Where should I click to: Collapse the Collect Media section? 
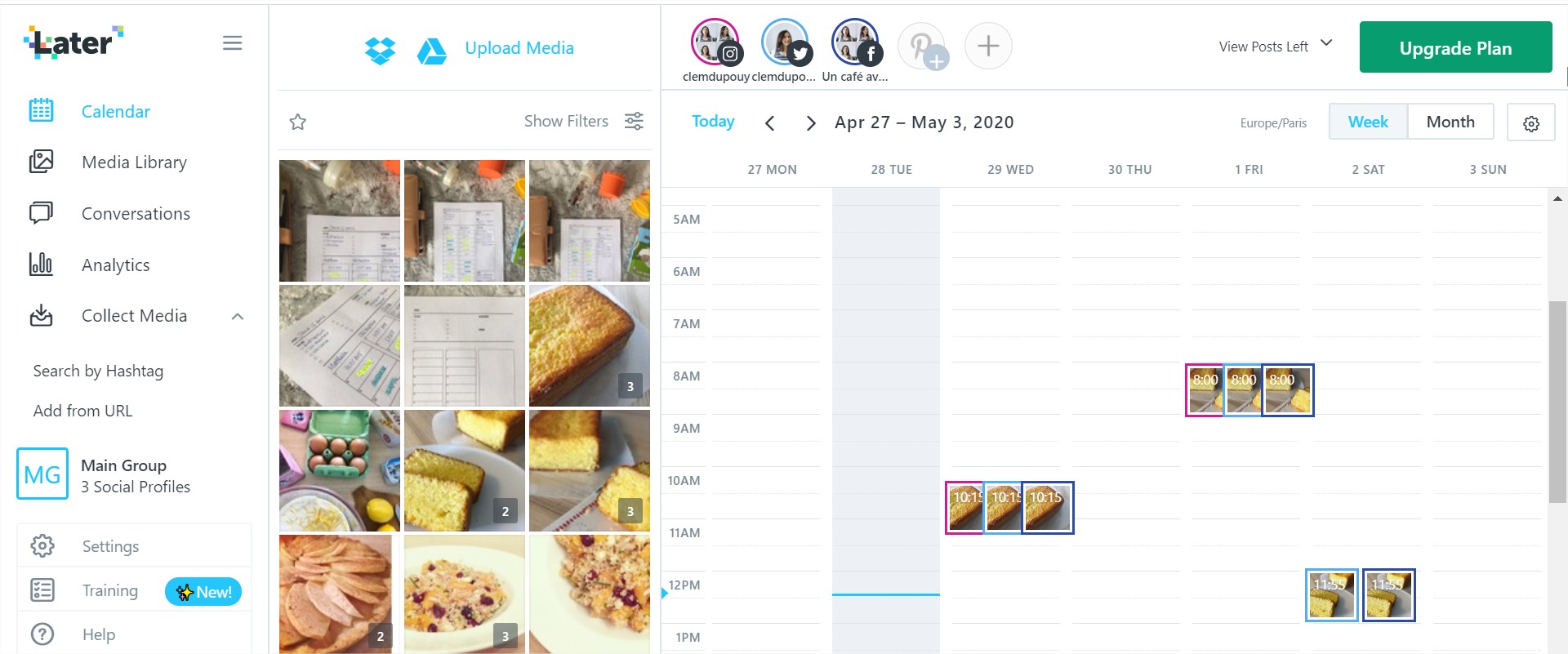(x=238, y=316)
